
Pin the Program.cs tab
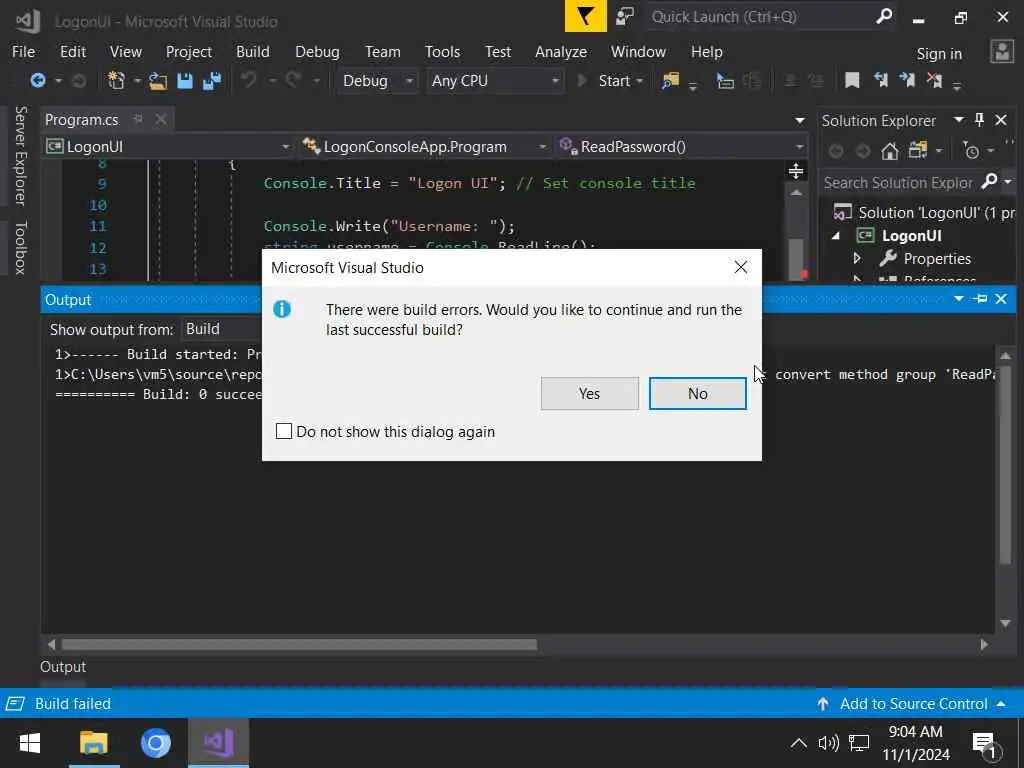click(x=138, y=119)
